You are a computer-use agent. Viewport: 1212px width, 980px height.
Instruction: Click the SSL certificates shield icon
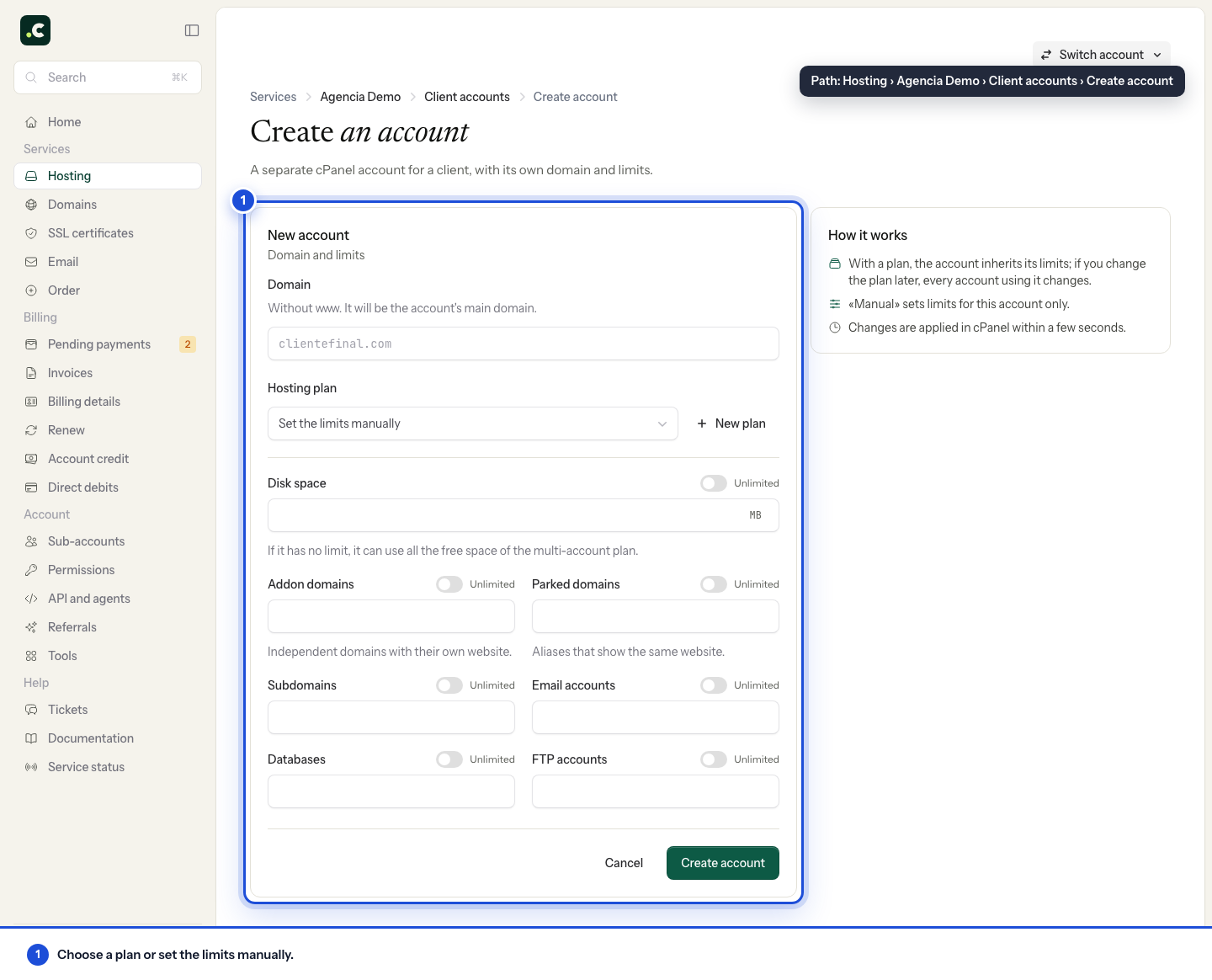[x=31, y=233]
